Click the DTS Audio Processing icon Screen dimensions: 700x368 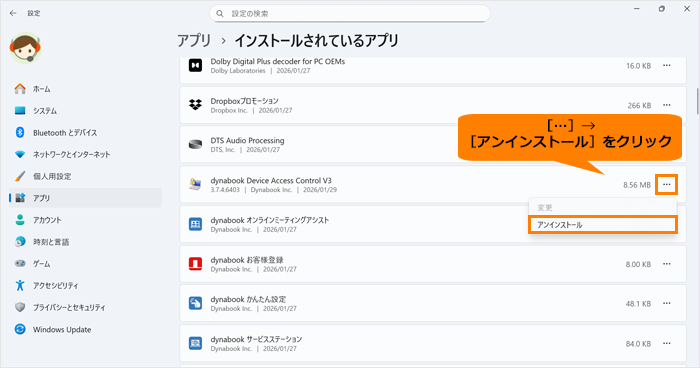point(196,145)
